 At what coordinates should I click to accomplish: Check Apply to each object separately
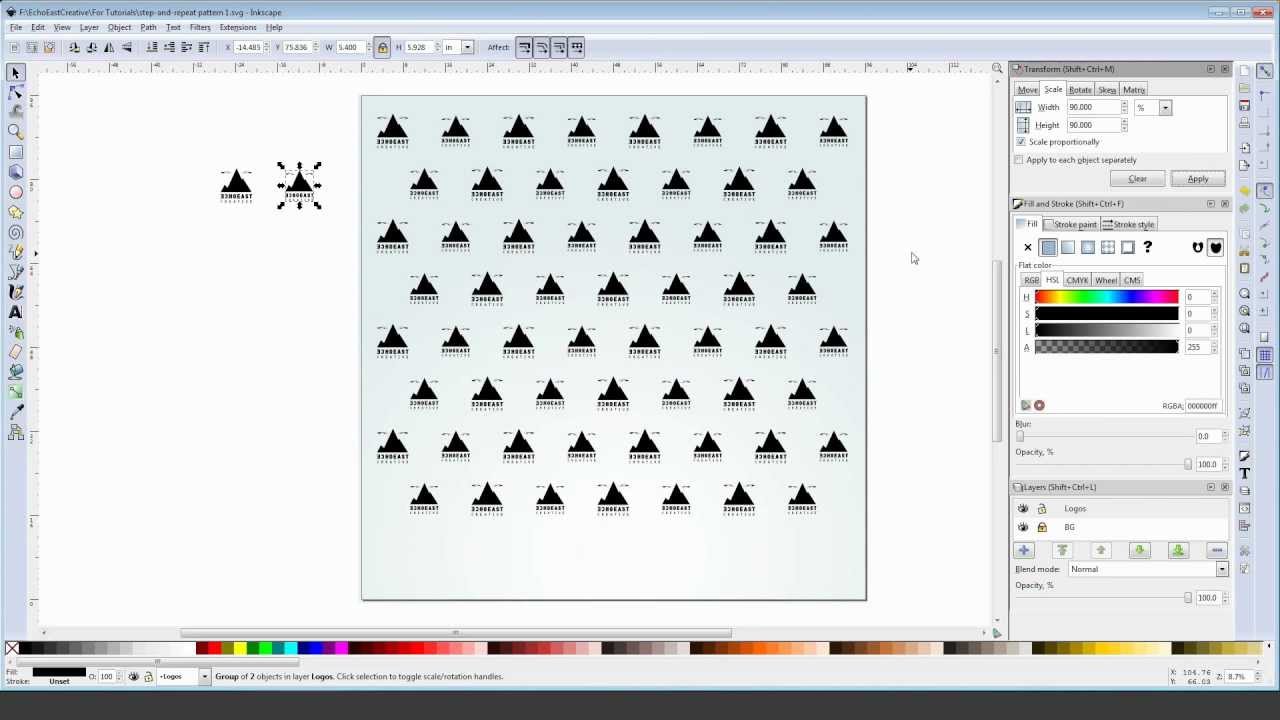point(1021,160)
